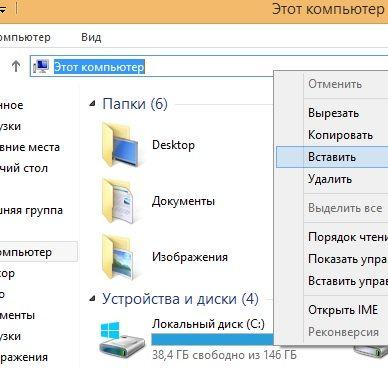Click the Локальный диск (C:) usage bar
This screenshot has width=388, height=368.
tap(212, 339)
